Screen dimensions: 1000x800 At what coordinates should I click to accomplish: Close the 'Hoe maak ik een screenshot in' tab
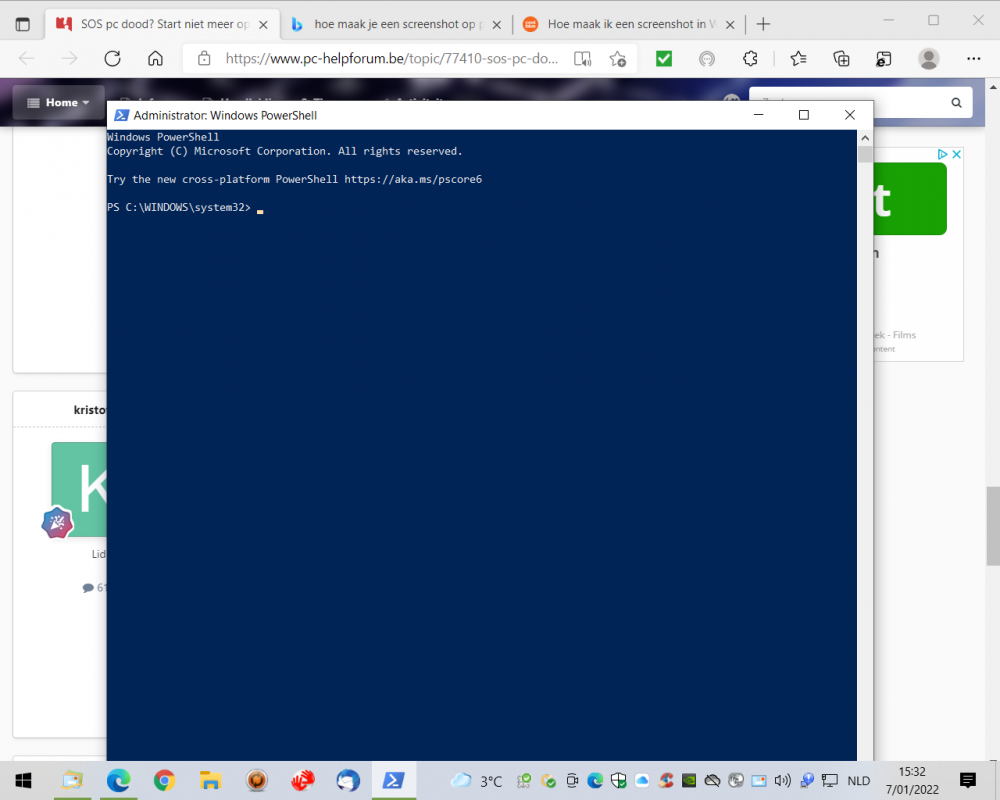[730, 25]
